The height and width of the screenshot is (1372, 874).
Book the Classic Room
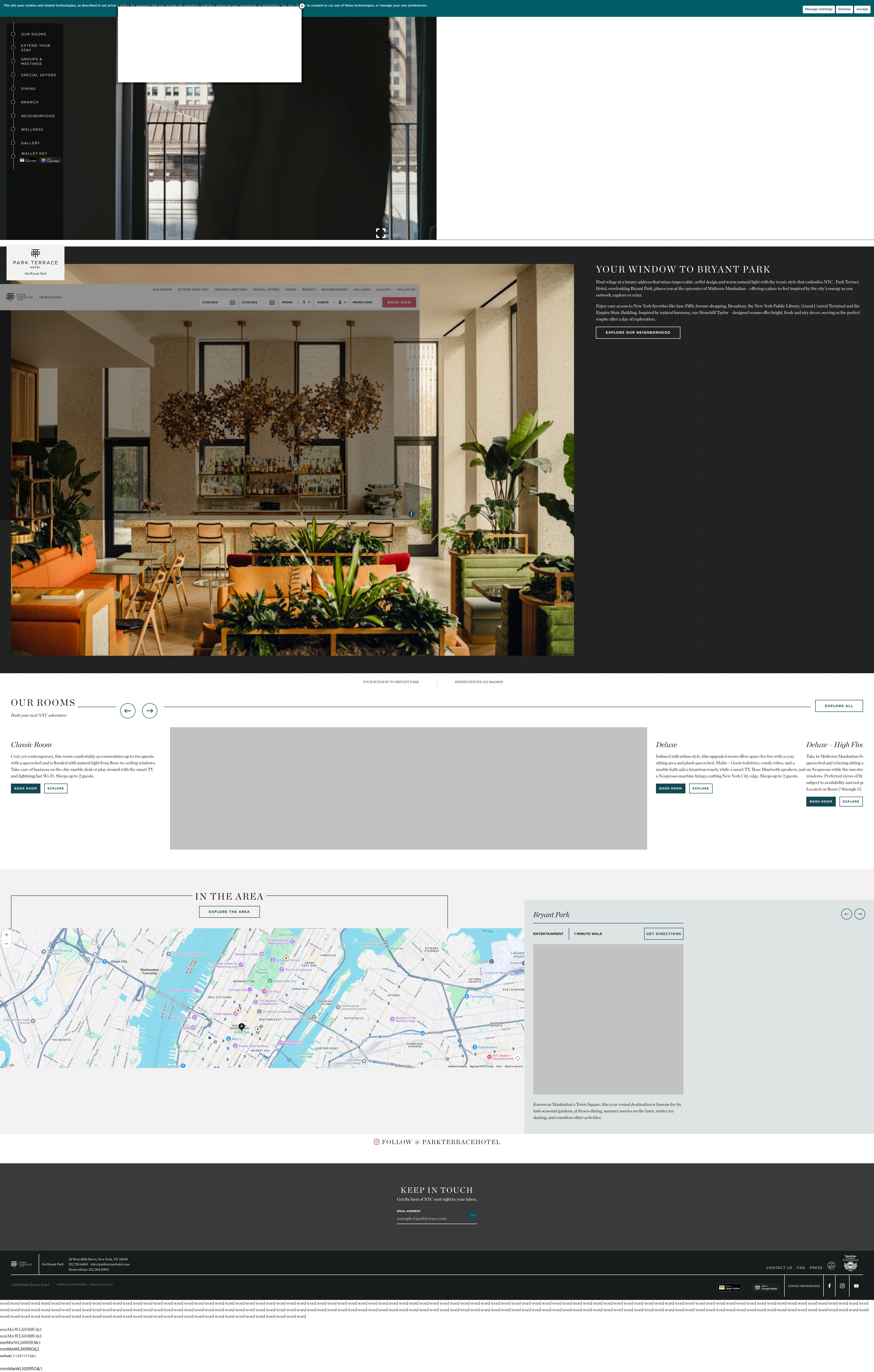26,789
